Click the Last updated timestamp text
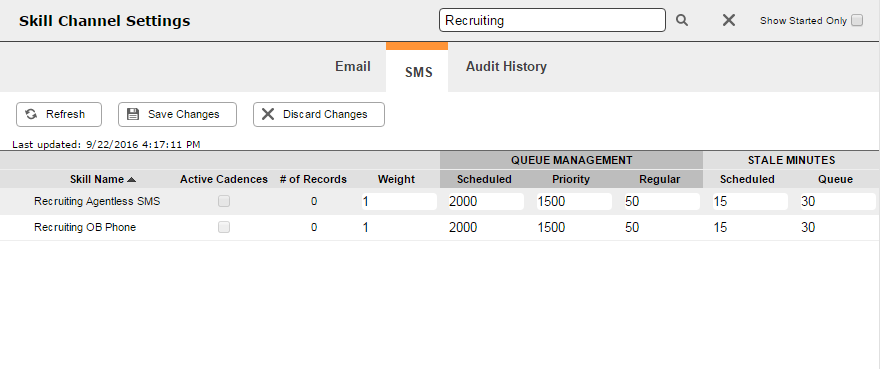Image resolution: width=880 pixels, height=369 pixels. point(106,145)
